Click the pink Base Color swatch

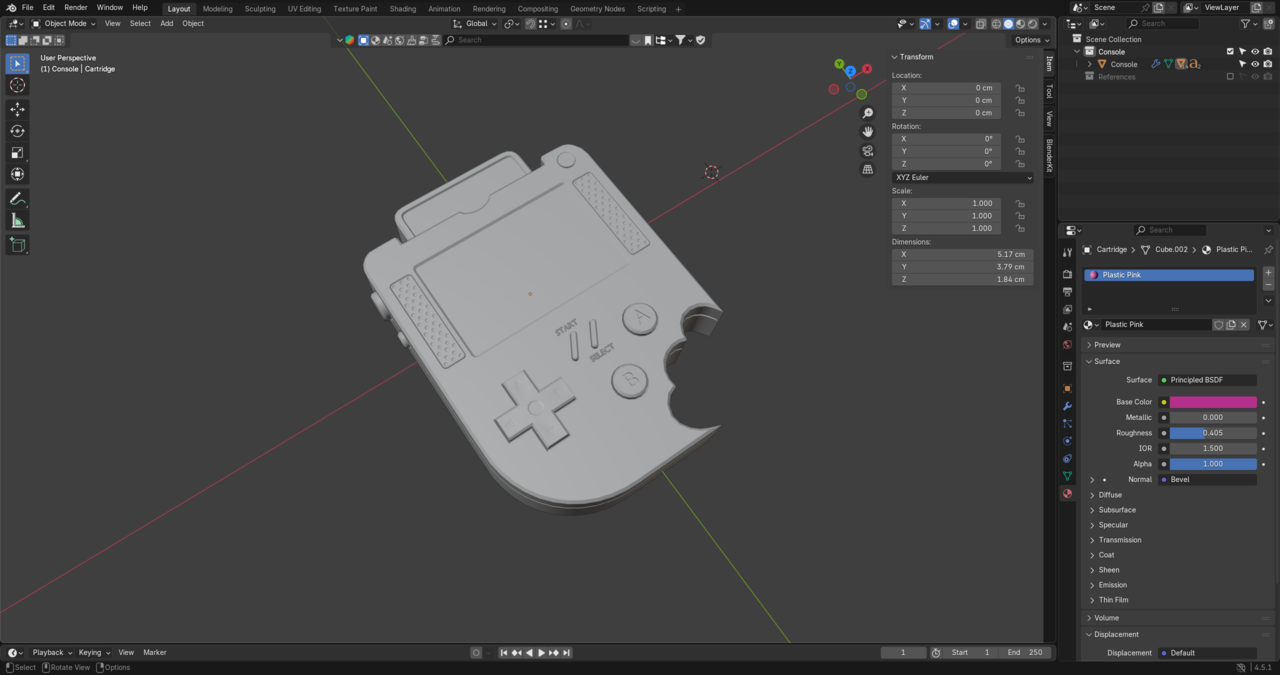pyautogui.click(x=1213, y=402)
